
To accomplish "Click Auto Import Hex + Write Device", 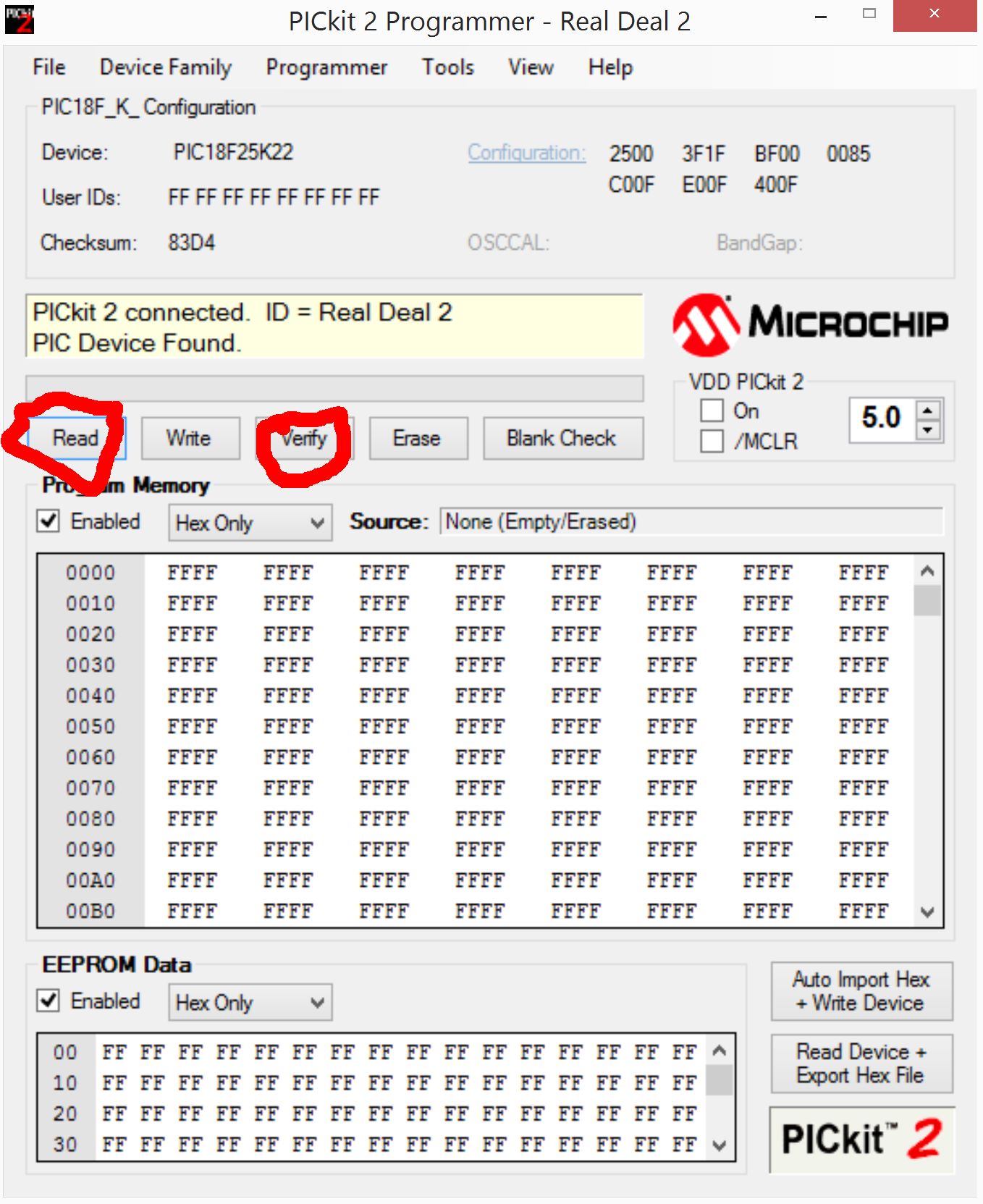I will tap(861, 991).
